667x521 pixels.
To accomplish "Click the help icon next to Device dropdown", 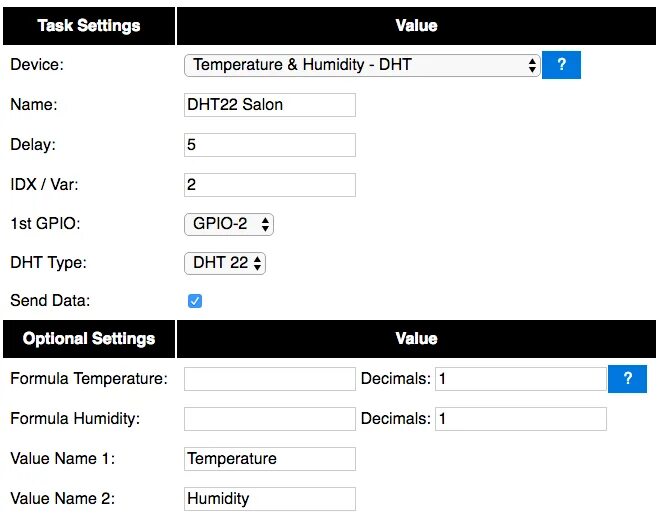I will pyautogui.click(x=561, y=65).
